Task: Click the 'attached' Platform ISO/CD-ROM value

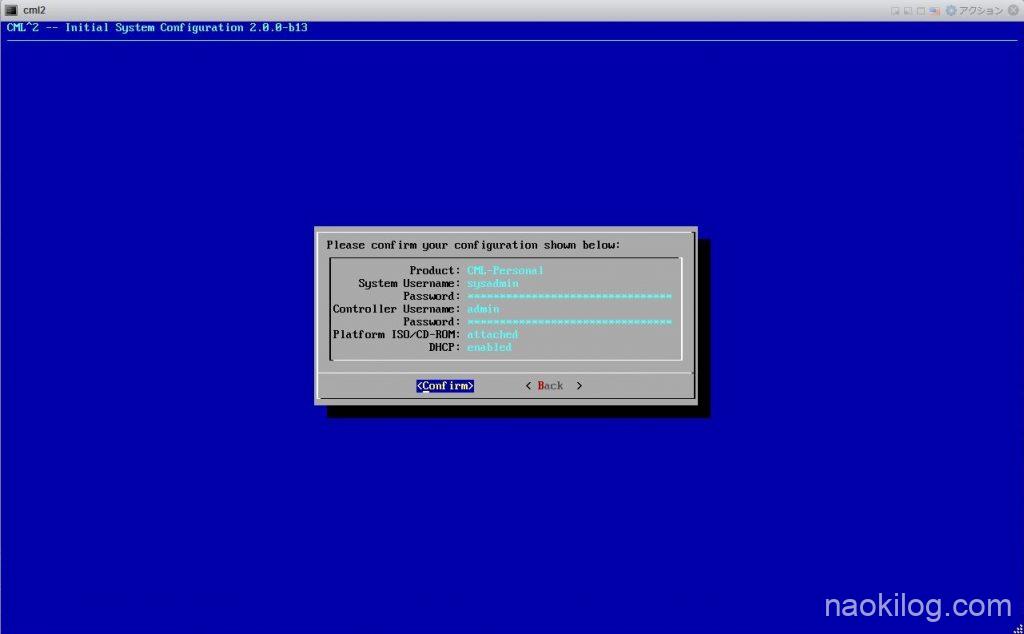Action: 492,334
